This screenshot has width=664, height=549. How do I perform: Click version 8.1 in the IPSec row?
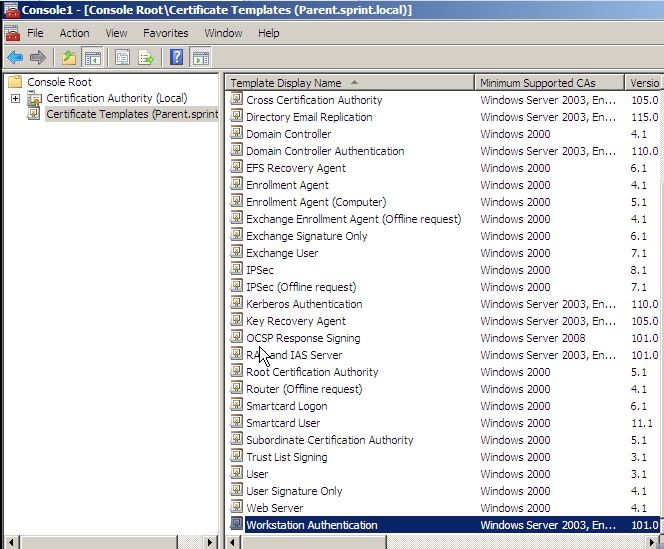coord(639,270)
